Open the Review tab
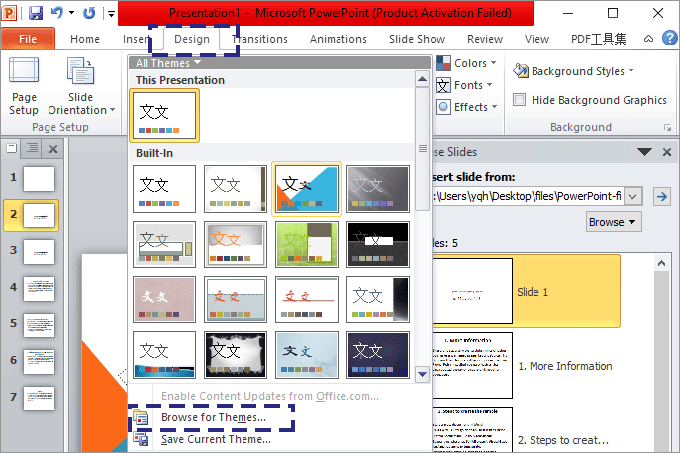 [x=485, y=39]
